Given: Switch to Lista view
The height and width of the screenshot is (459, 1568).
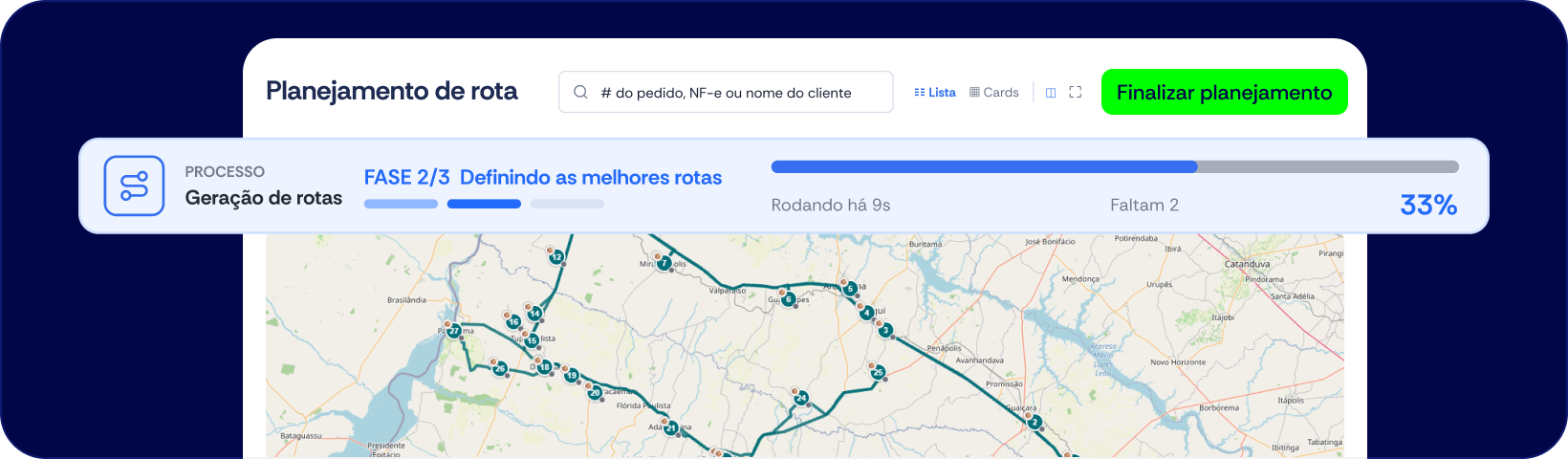Looking at the screenshot, I should (x=935, y=93).
